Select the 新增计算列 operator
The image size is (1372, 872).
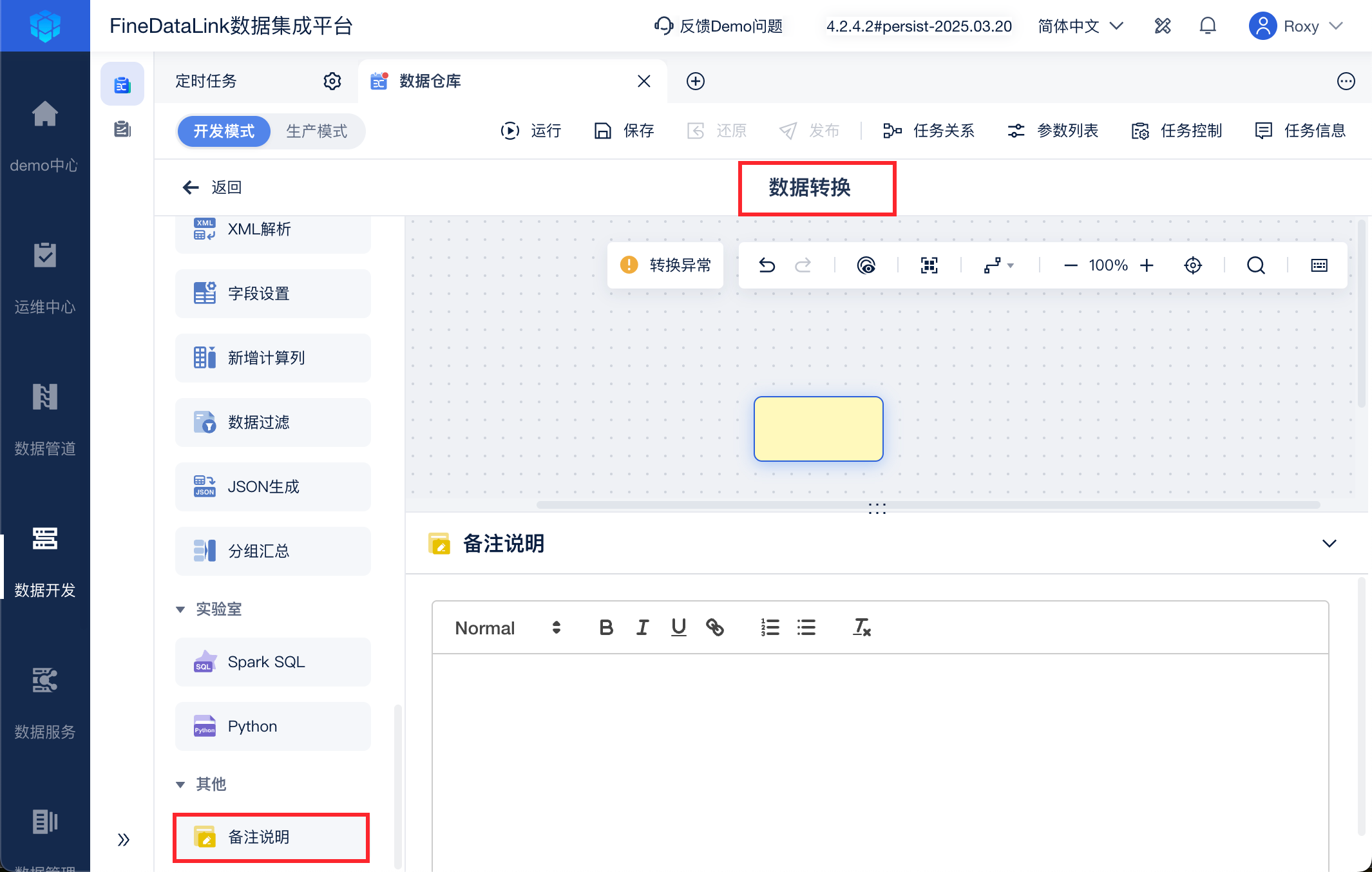click(273, 358)
